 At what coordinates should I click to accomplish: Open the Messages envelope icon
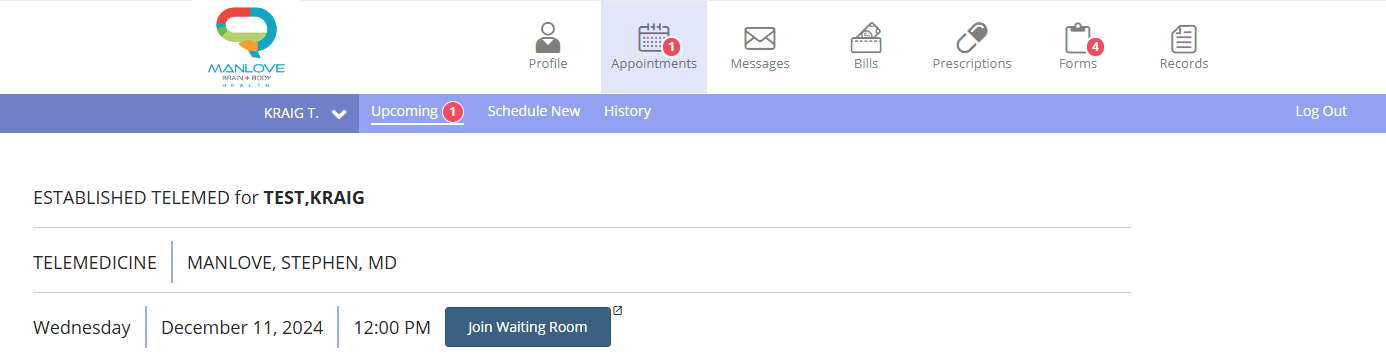coord(760,39)
